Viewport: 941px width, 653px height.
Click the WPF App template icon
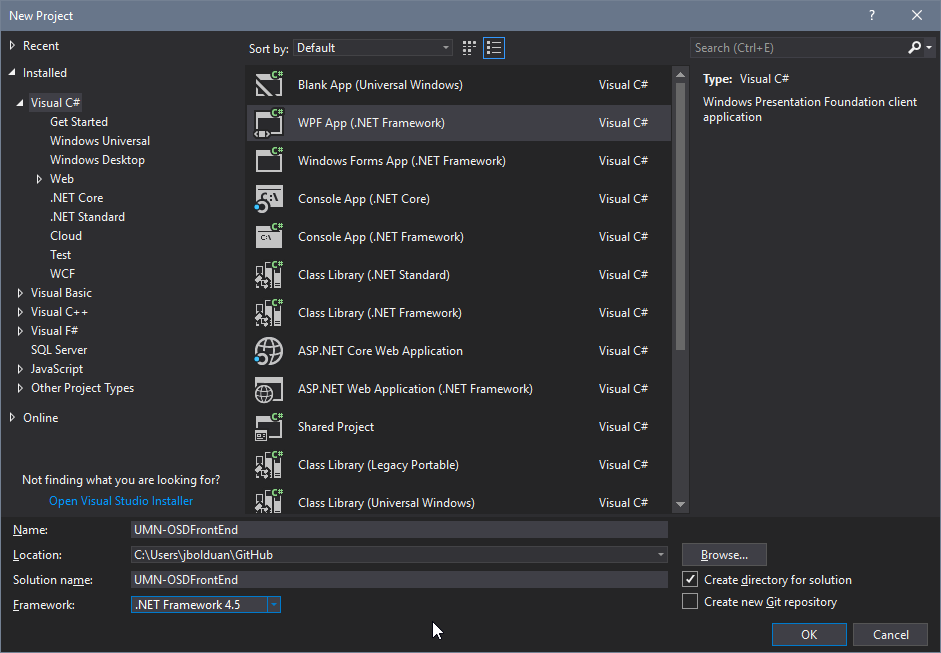pos(269,122)
